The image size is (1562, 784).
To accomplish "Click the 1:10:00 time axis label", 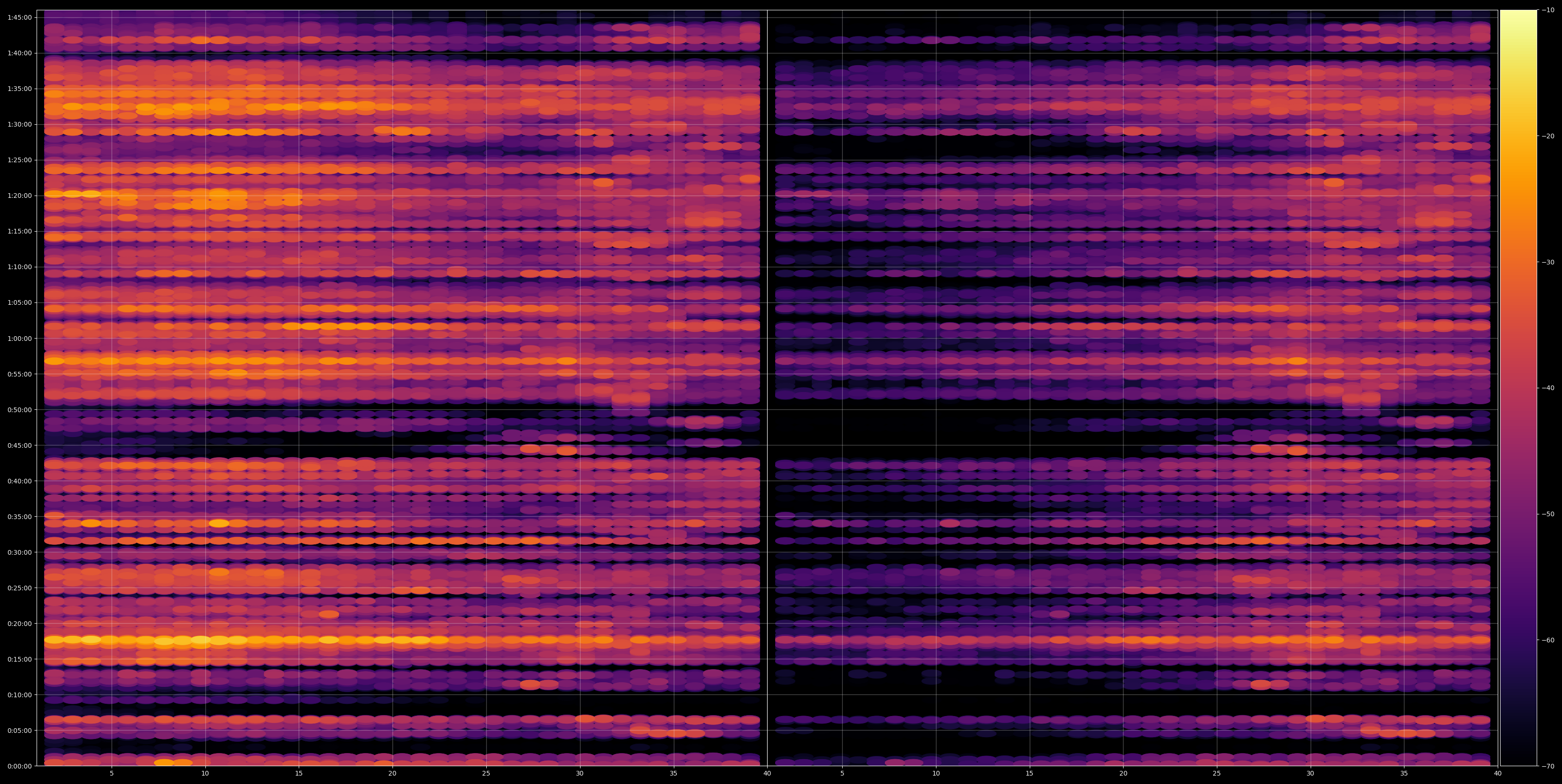I will [x=19, y=267].
